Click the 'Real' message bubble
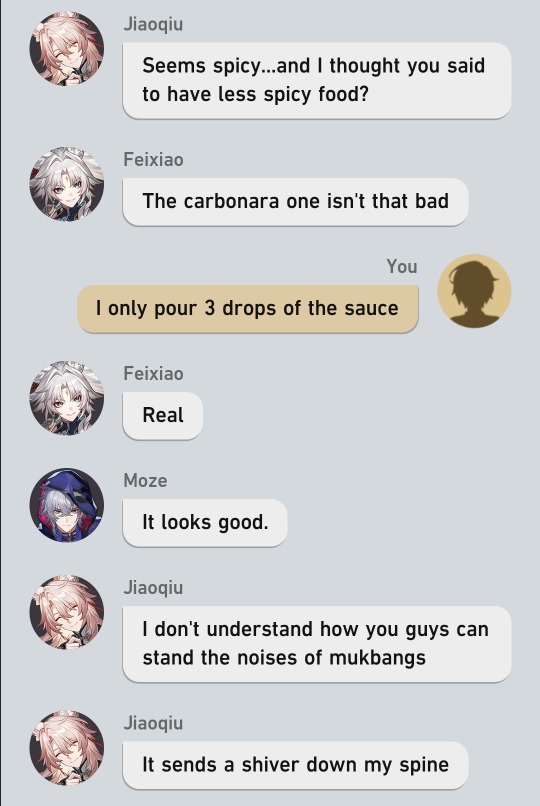This screenshot has width=540, height=806. [x=162, y=415]
